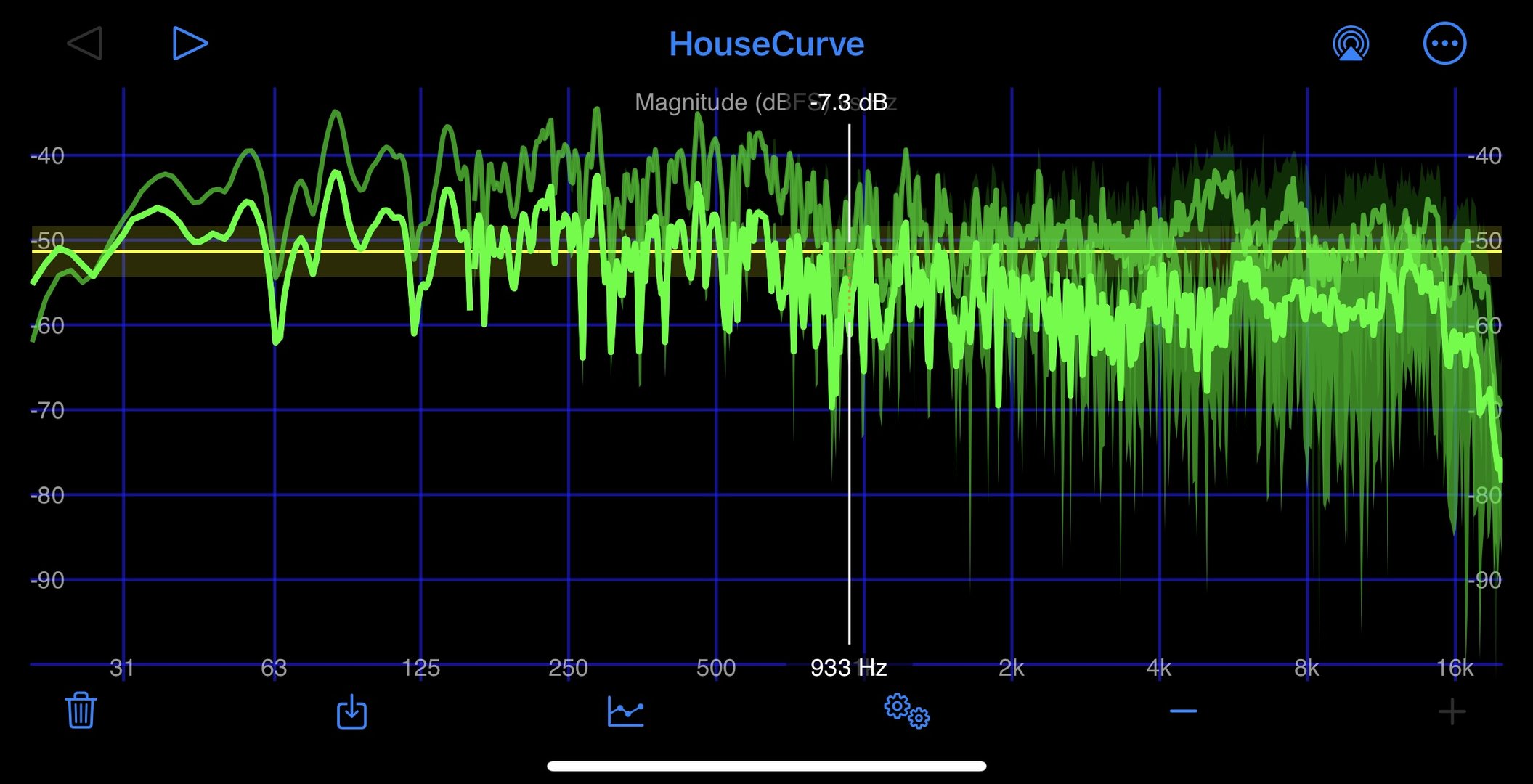Tap the 933 Hz cursor frequency label
The height and width of the screenshot is (784, 1533).
coord(848,667)
